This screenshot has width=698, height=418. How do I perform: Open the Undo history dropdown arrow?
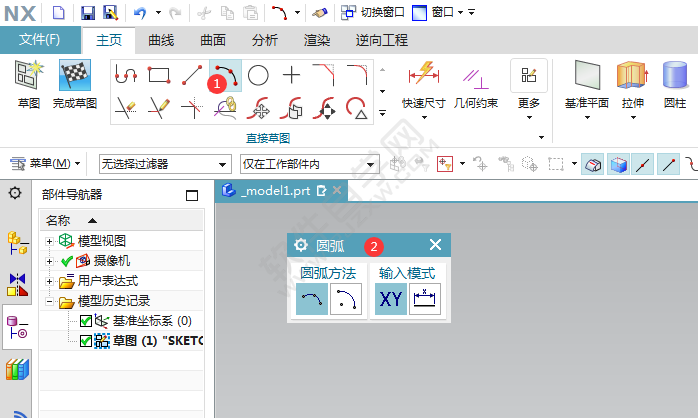coord(158,12)
